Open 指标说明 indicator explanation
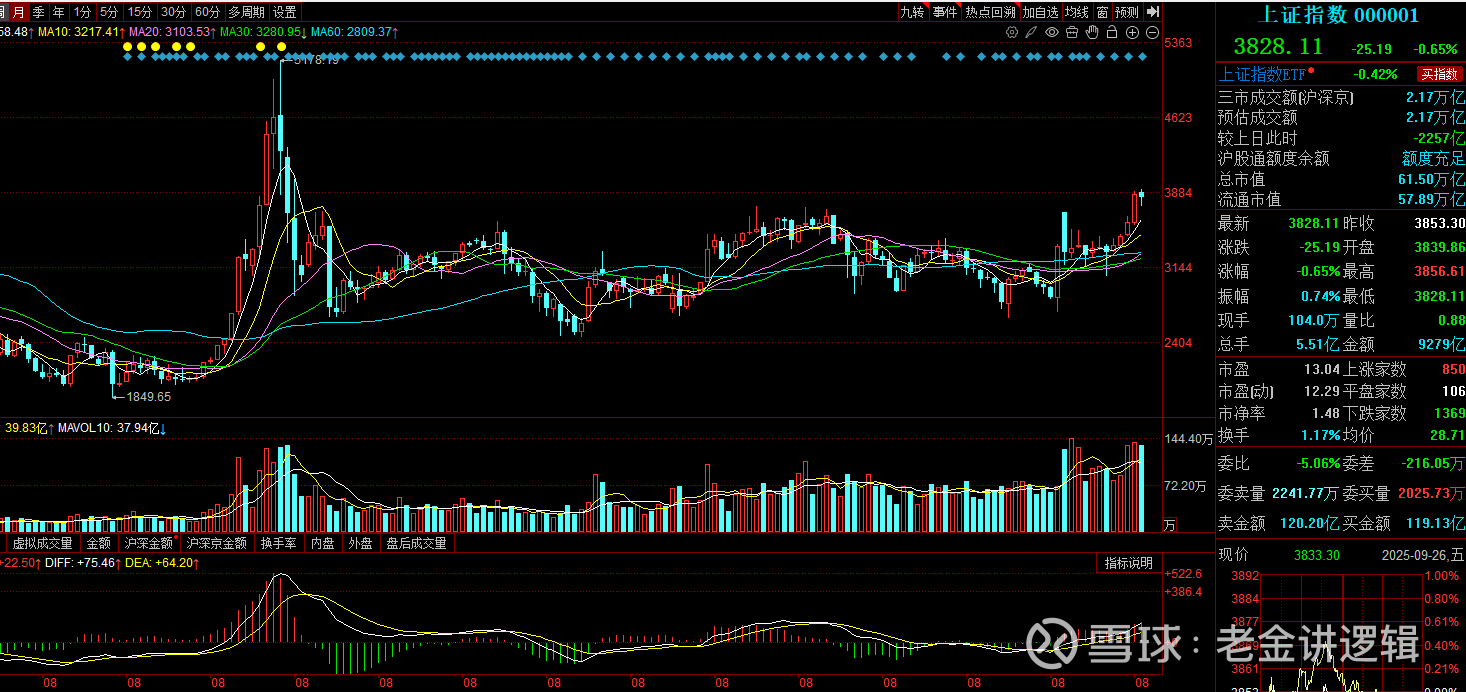The height and width of the screenshot is (692, 1466). pyautogui.click(x=1128, y=563)
